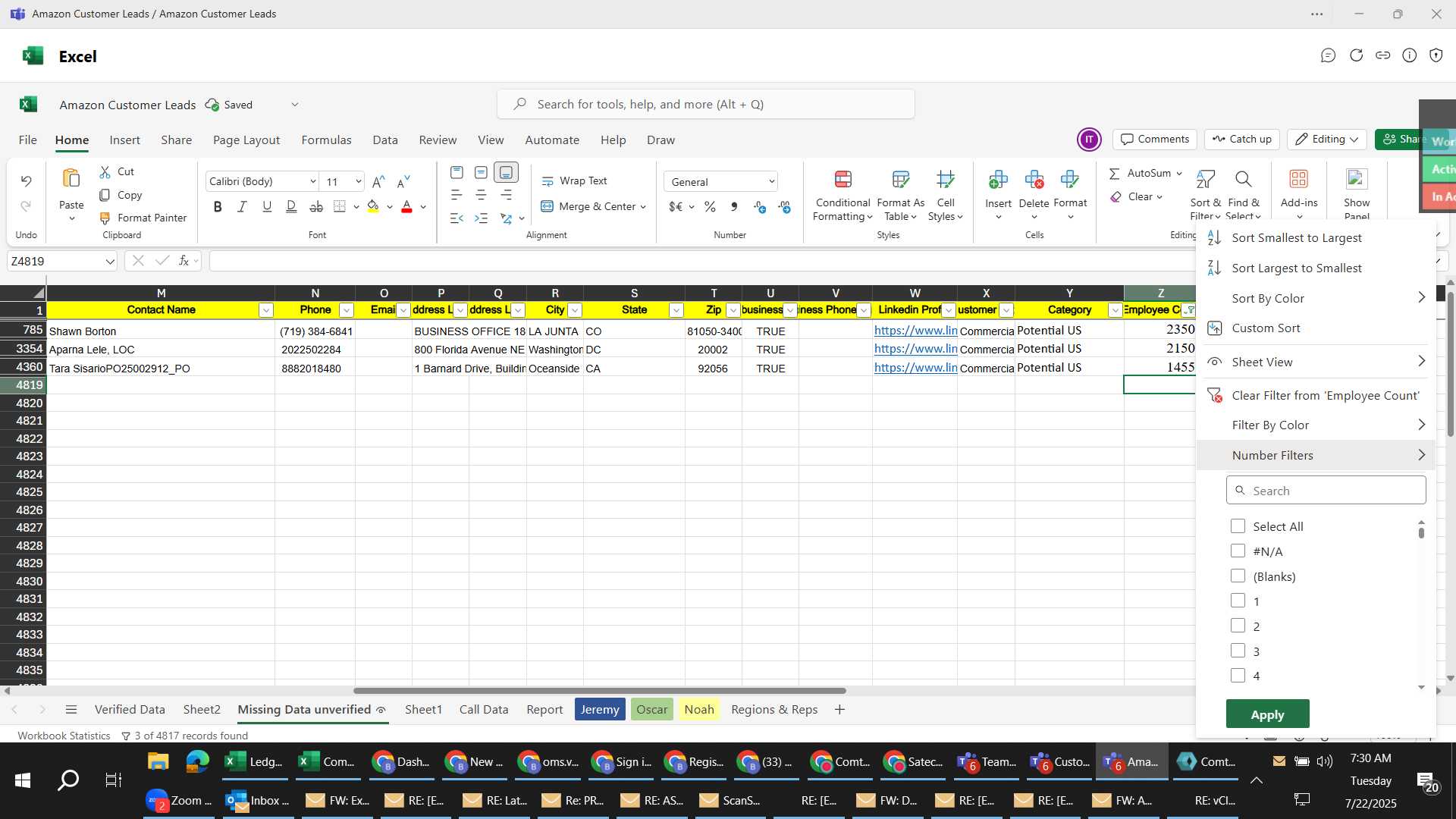1456x819 pixels.
Task: Open the Windows Start menu
Action: click(x=23, y=780)
